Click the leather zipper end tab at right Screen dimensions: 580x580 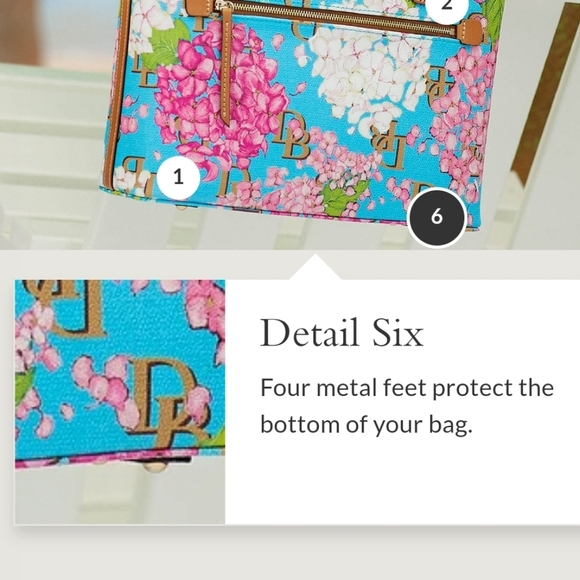point(470,31)
